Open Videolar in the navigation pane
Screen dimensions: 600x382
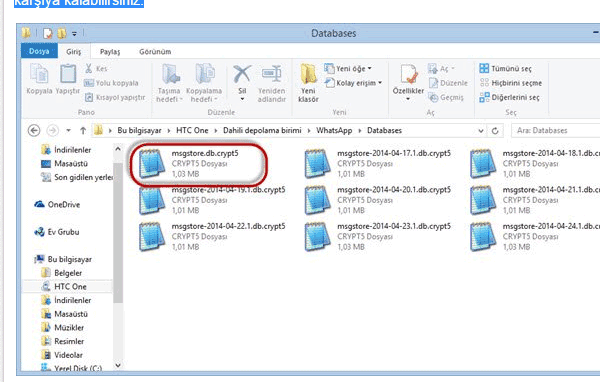pos(62,355)
